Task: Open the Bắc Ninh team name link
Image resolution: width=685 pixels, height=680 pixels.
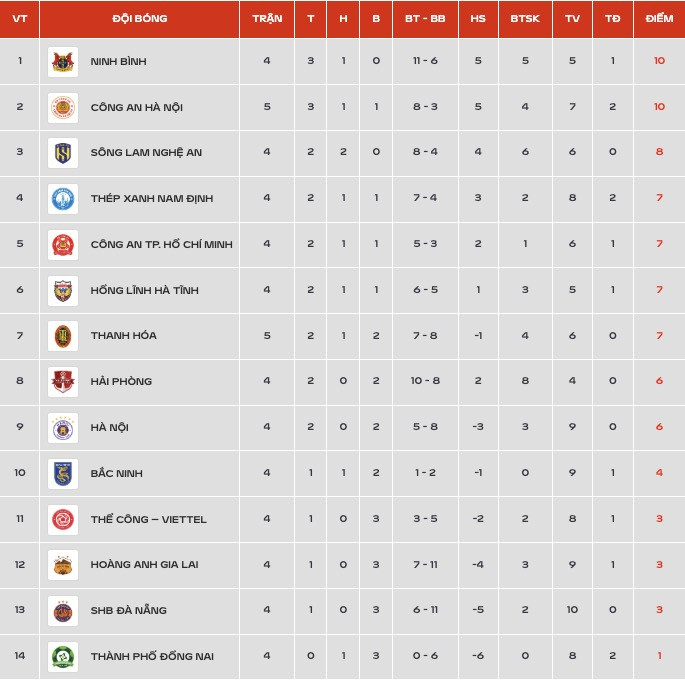Action: (117, 473)
